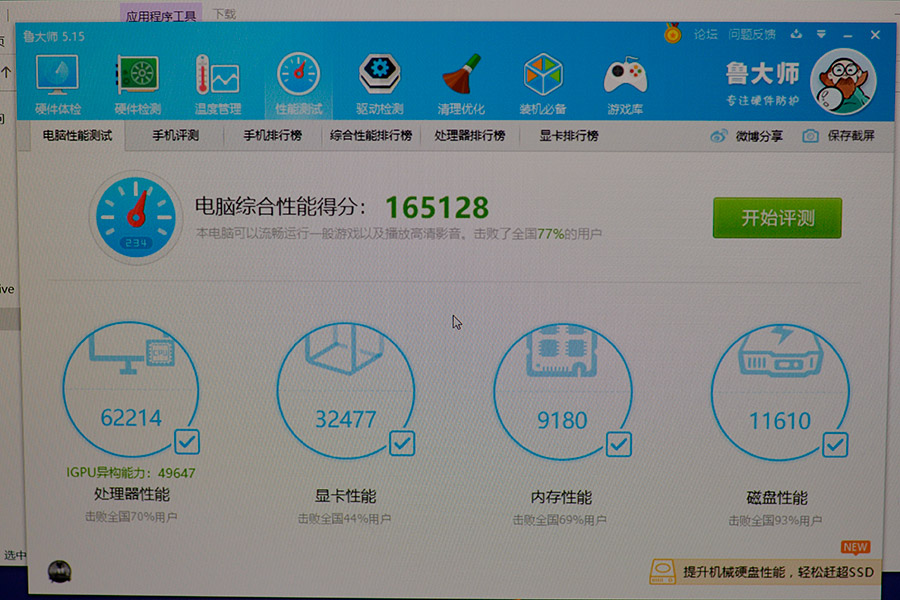Open 温度管理 temperature management
The height and width of the screenshot is (600, 900).
point(218,84)
